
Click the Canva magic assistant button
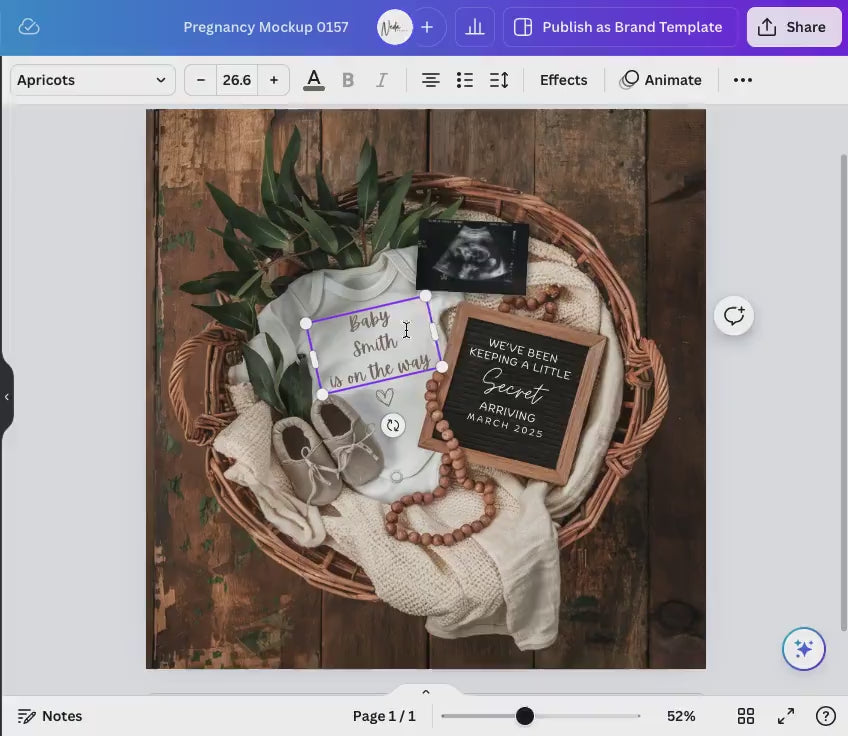[x=803, y=649]
